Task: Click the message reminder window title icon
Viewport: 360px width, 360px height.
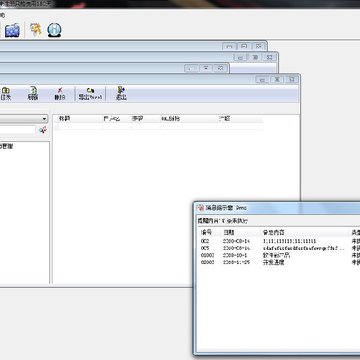Action: (x=201, y=208)
